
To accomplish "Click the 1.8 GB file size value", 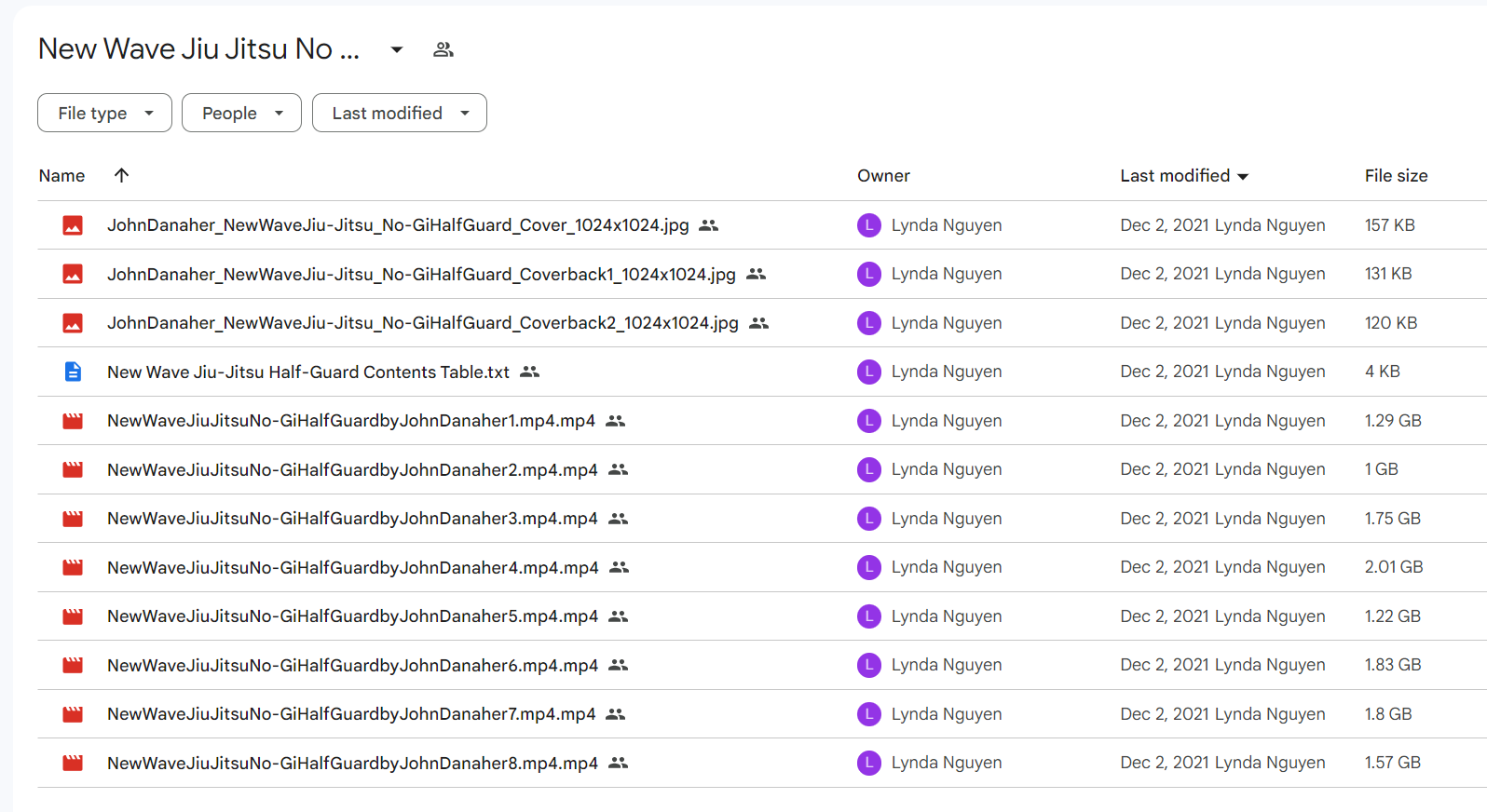I will 1388,714.
